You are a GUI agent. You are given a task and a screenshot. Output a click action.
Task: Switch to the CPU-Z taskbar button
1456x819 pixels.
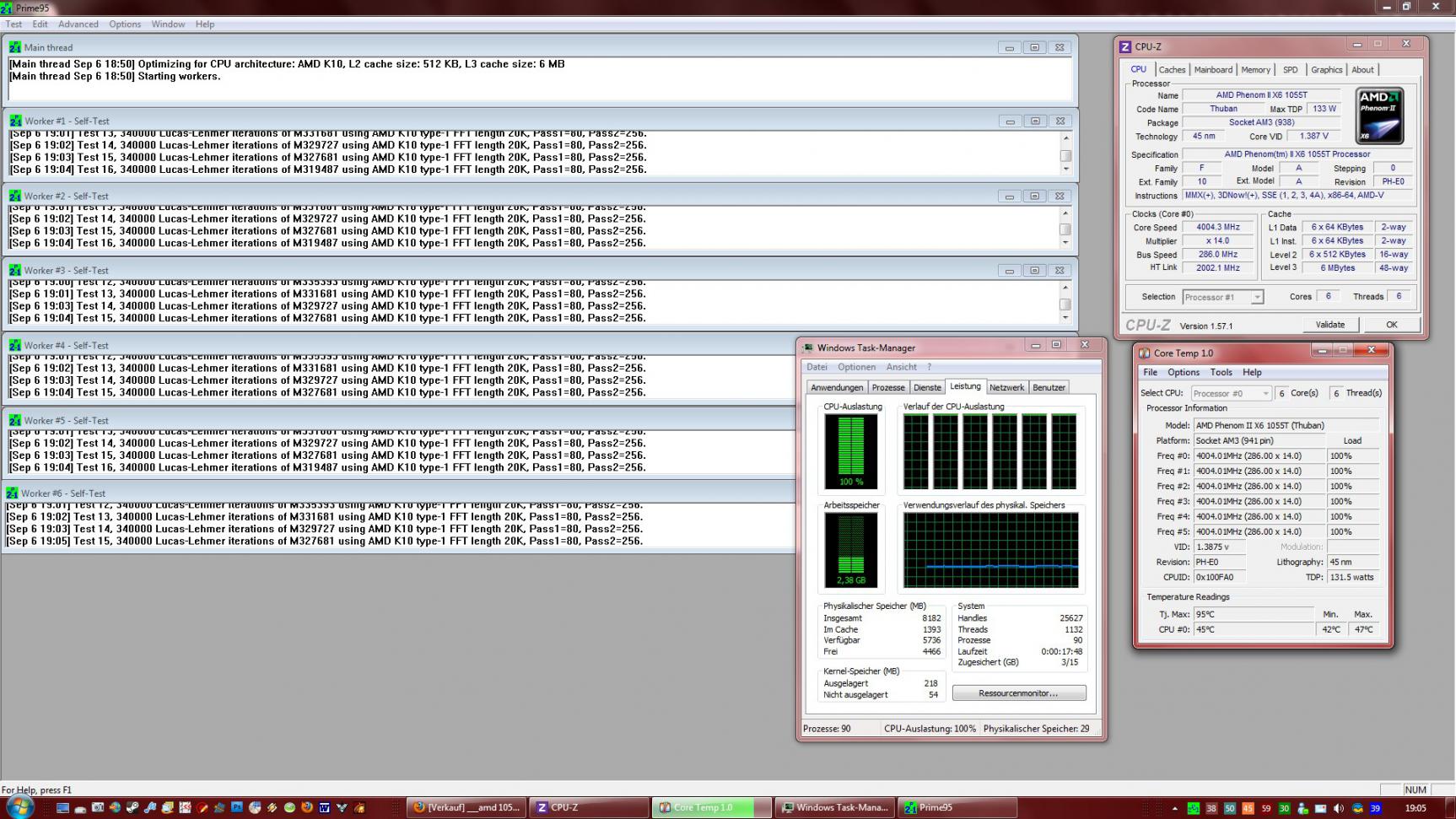[589, 808]
